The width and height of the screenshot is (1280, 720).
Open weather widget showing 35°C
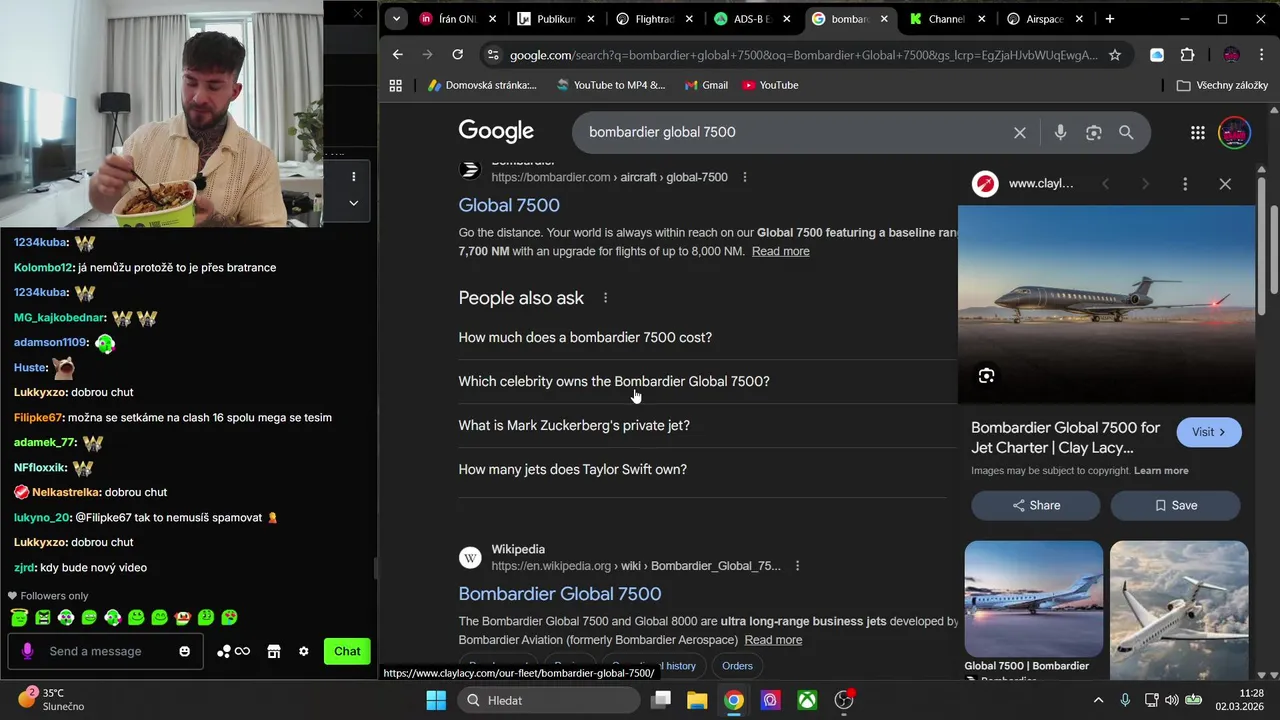point(52,700)
